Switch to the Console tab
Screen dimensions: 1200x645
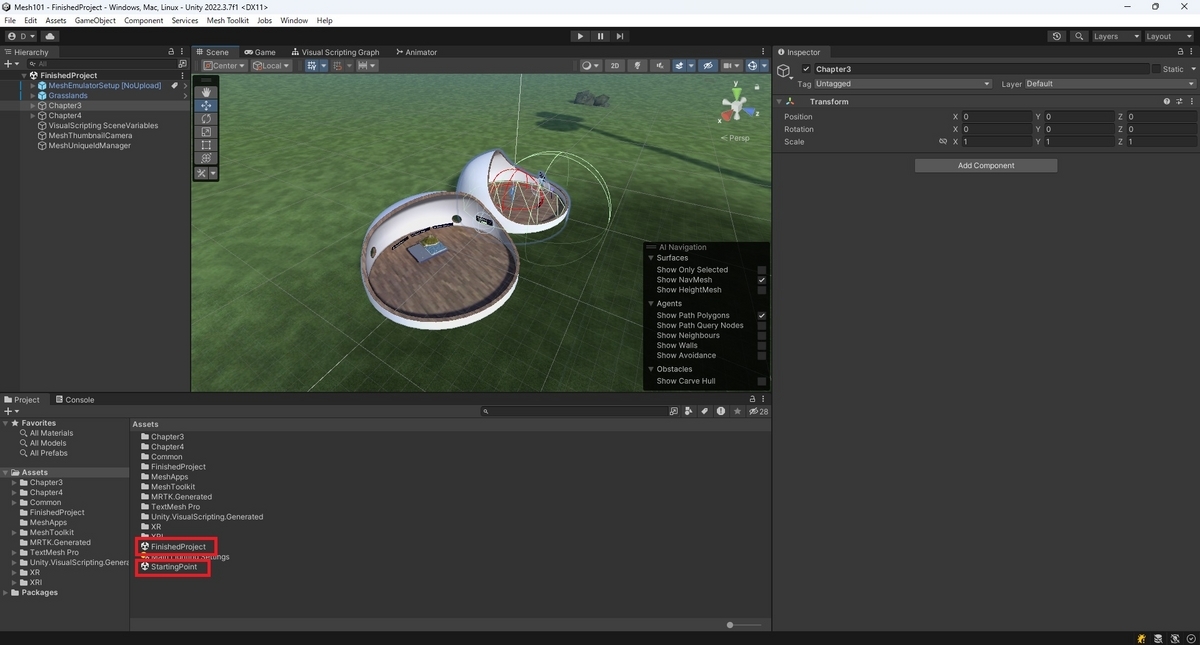tap(74, 399)
